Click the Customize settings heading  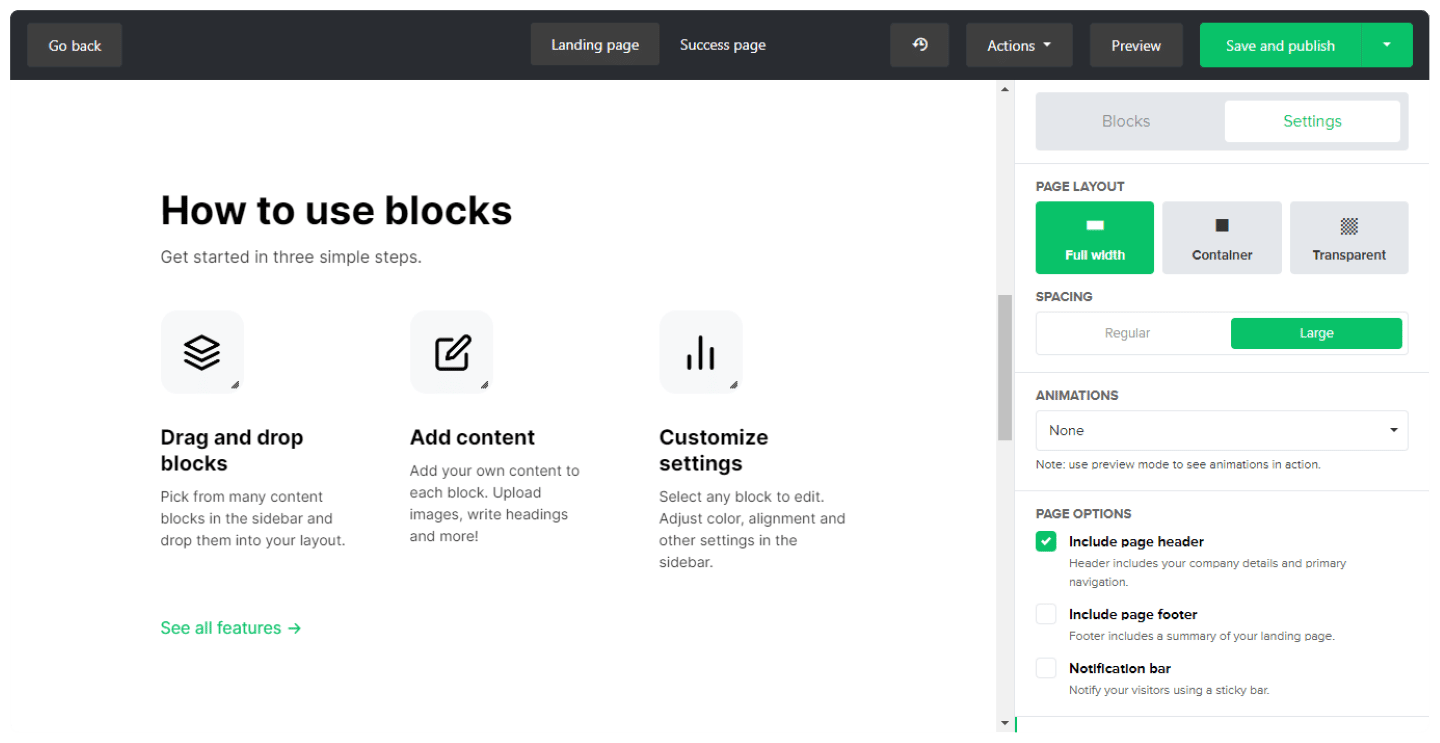714,450
